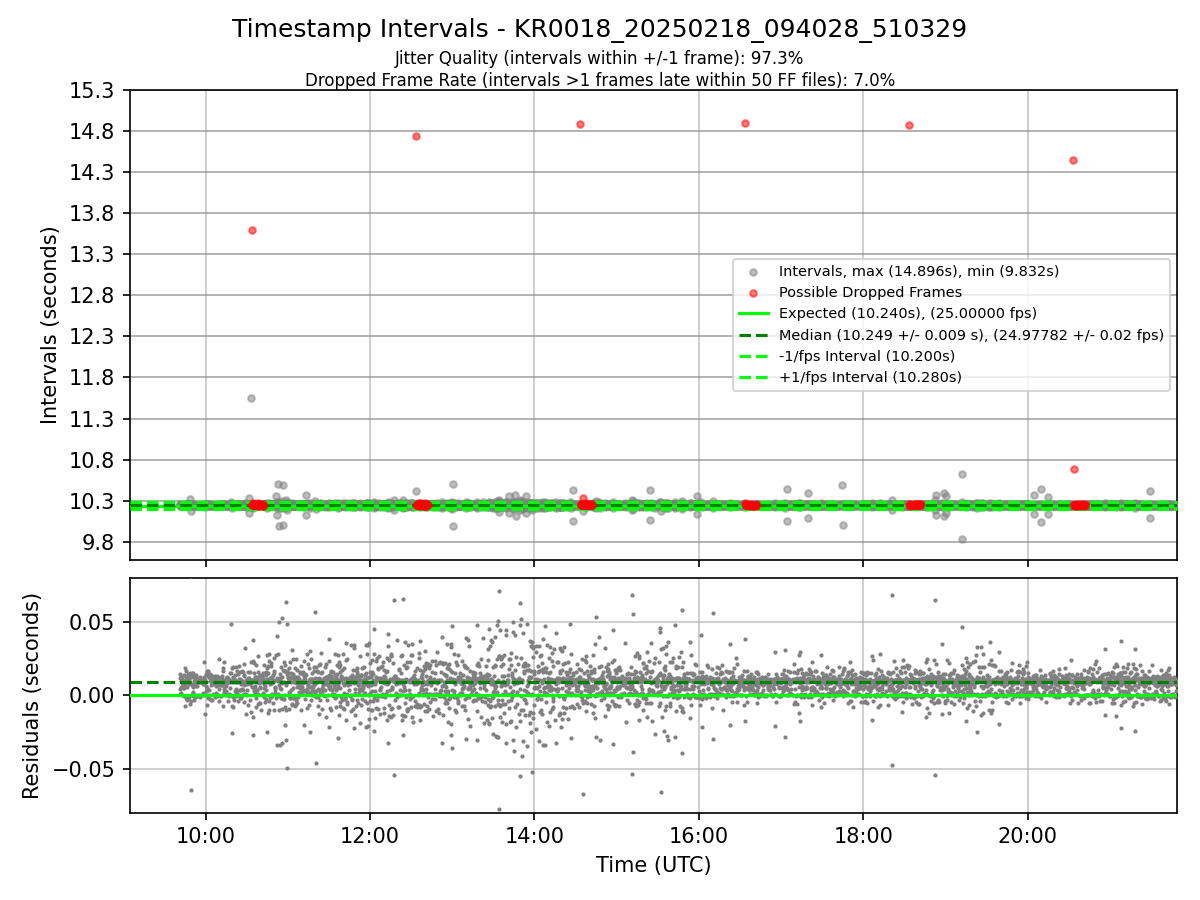Click legend entry starting with "Median (10.249"

pyautogui.click(x=971, y=335)
